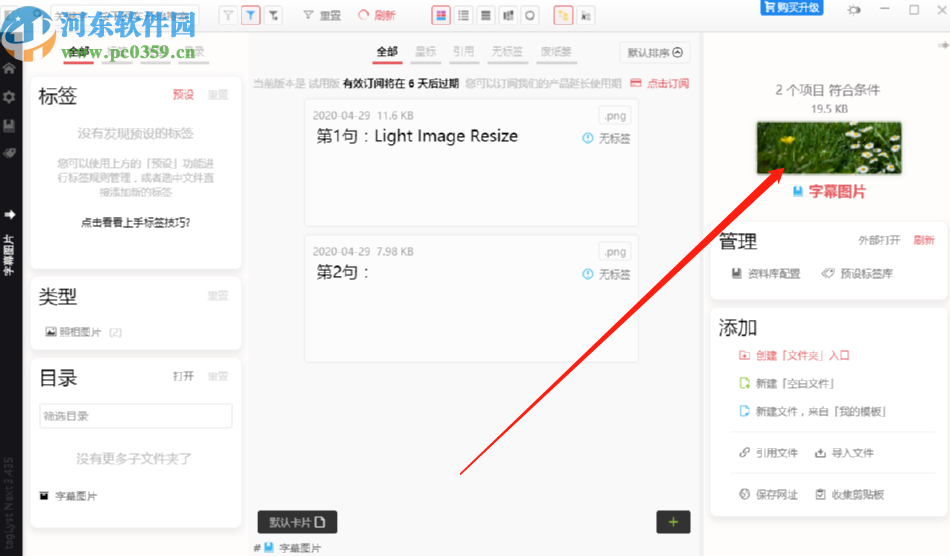
Task: Focus the 筛选目录 filter input field
Action: (136, 416)
